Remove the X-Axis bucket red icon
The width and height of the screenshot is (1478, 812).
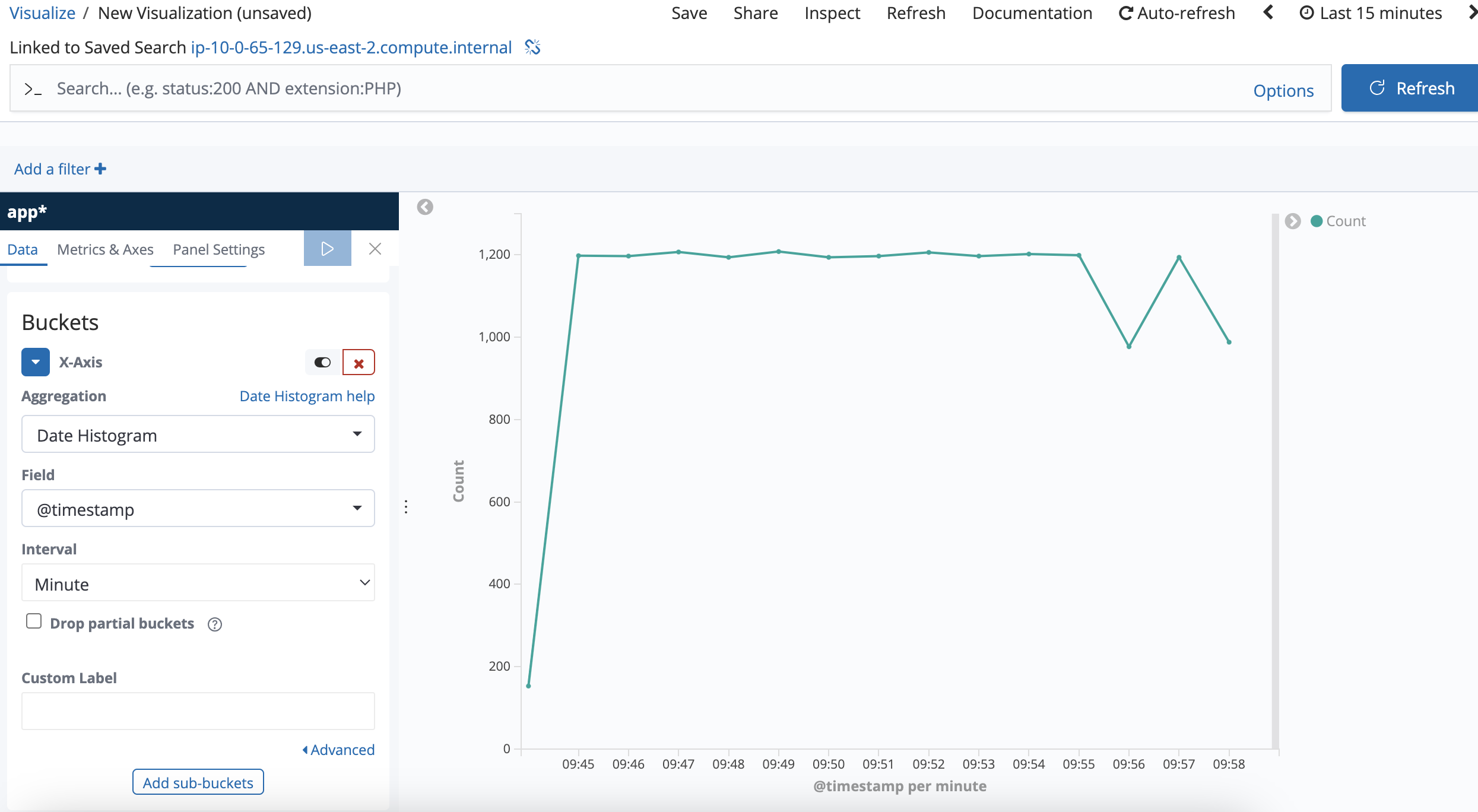359,363
